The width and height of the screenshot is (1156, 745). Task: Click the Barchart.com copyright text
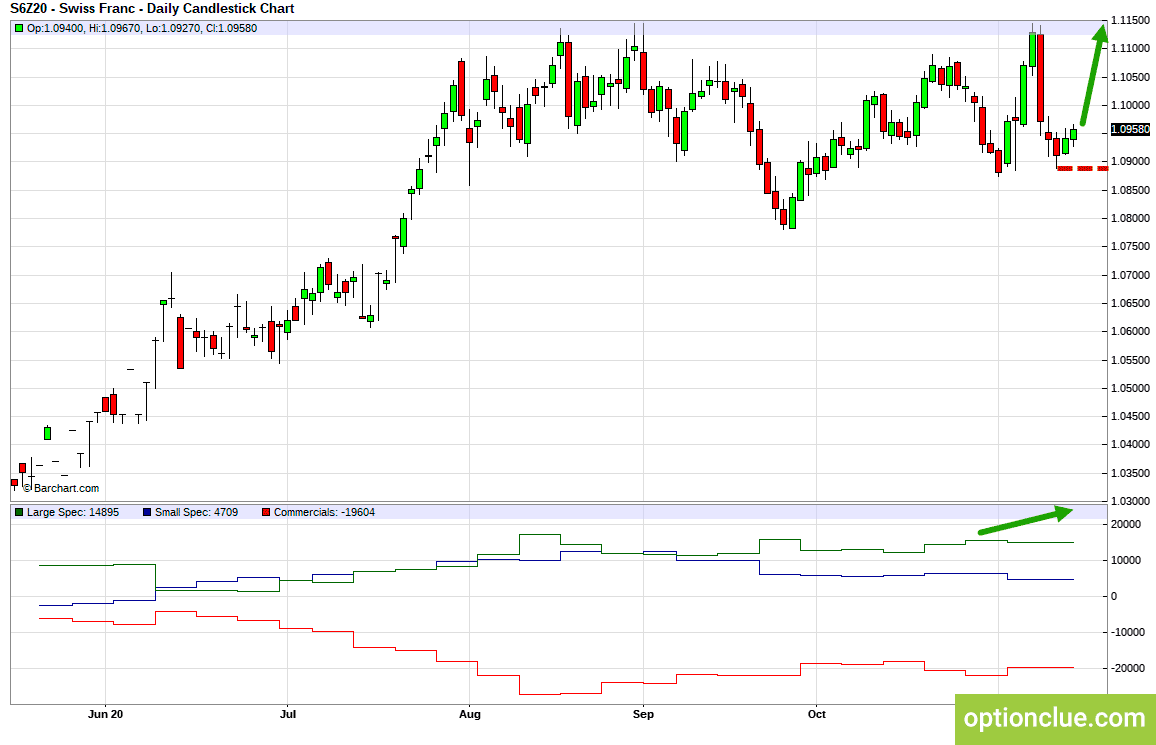pyautogui.click(x=60, y=488)
